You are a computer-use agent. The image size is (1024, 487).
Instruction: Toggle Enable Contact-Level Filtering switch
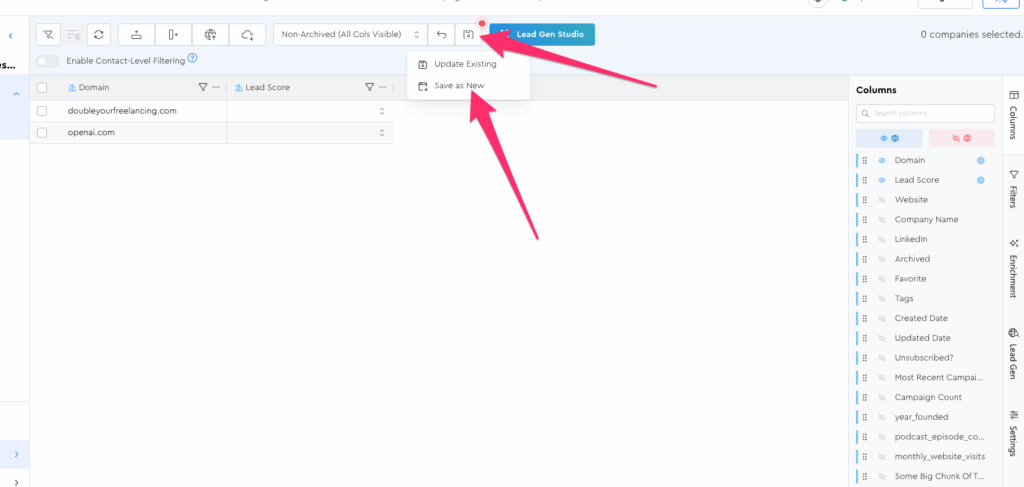[x=48, y=61]
